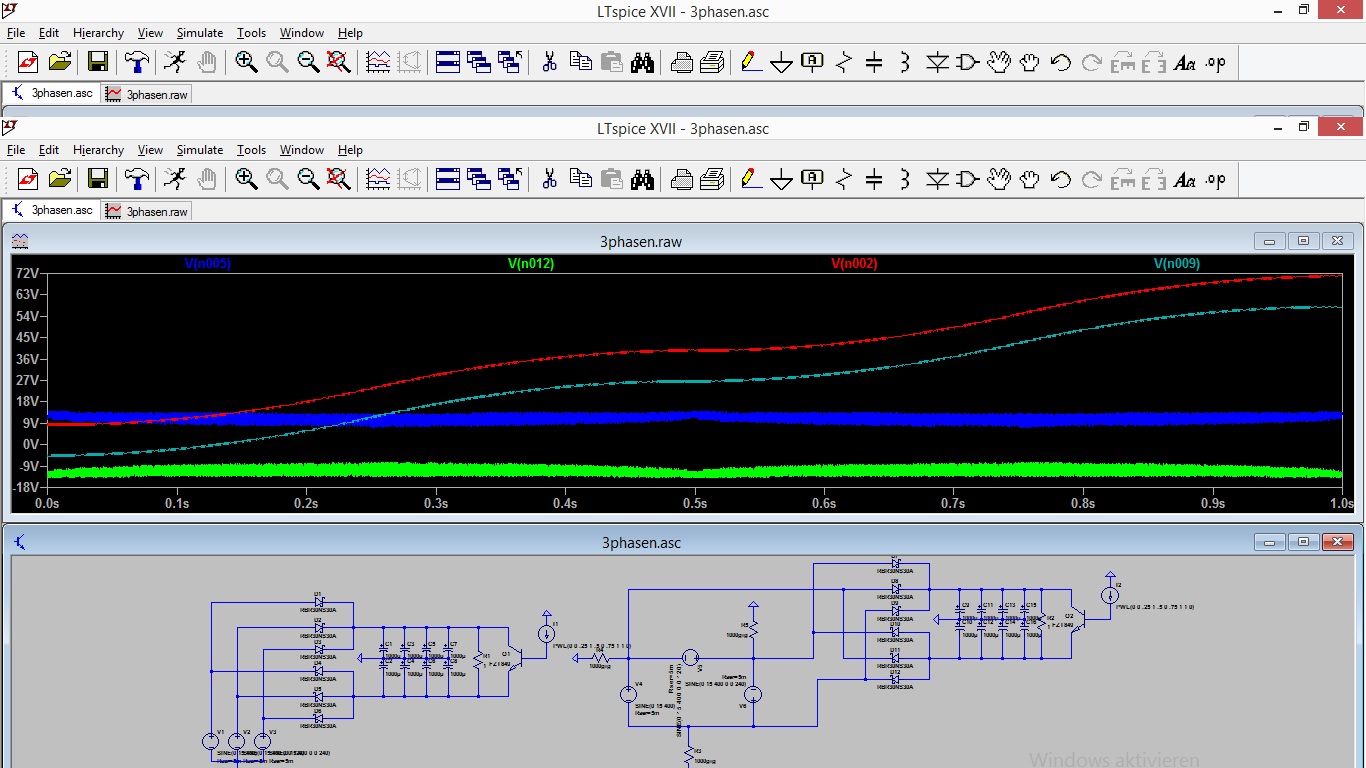The height and width of the screenshot is (768, 1366).
Task: Click 72V label on voltage axis
Action: (x=27, y=273)
